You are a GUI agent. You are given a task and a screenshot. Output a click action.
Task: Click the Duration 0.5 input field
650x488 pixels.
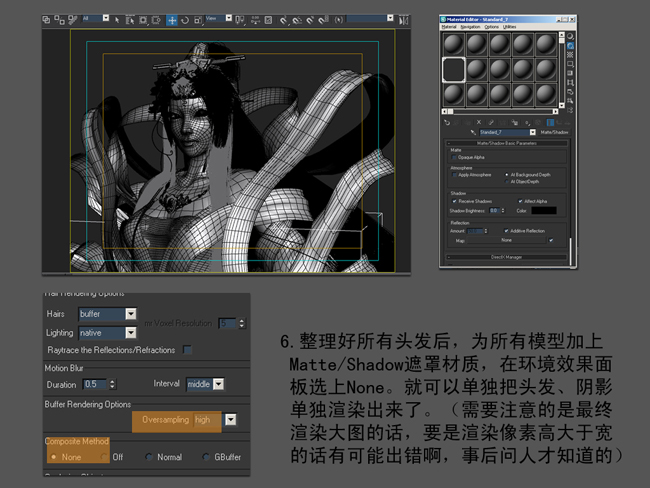pyautogui.click(x=95, y=384)
